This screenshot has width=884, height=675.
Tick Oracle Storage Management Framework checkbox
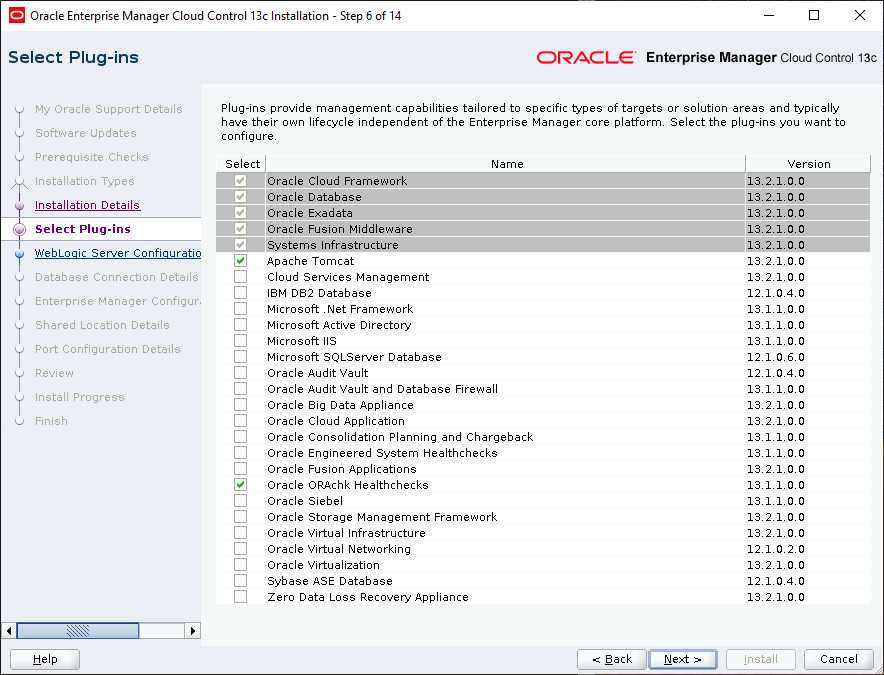241,517
